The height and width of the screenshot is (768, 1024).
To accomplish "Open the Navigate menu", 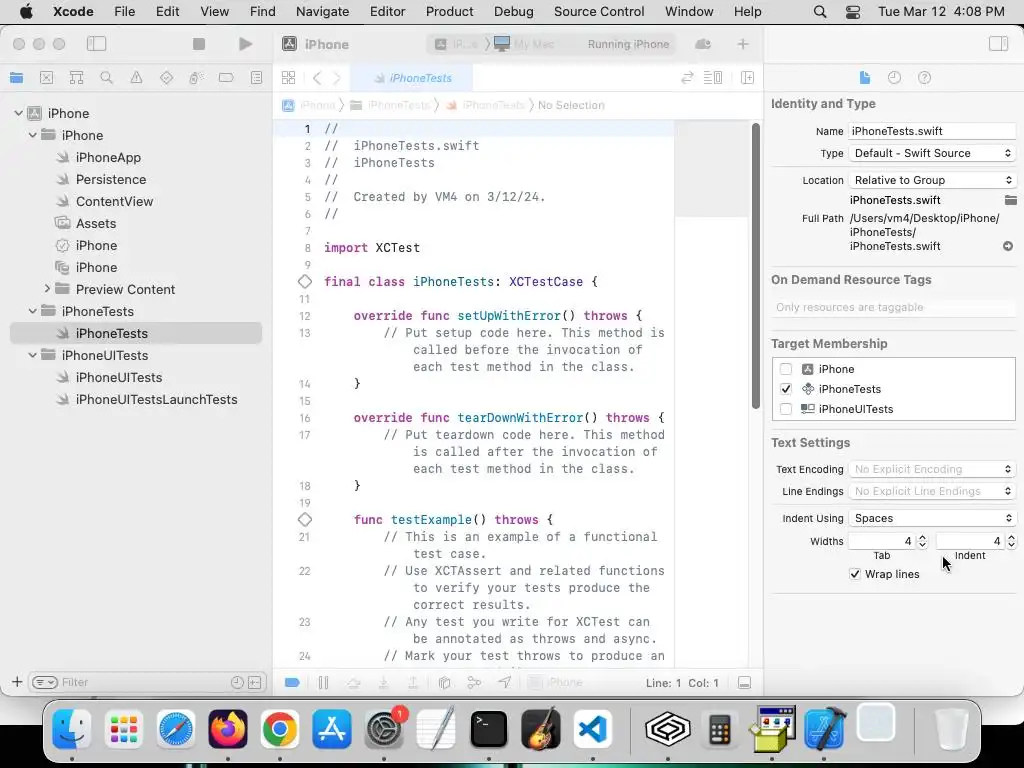I will (x=323, y=12).
